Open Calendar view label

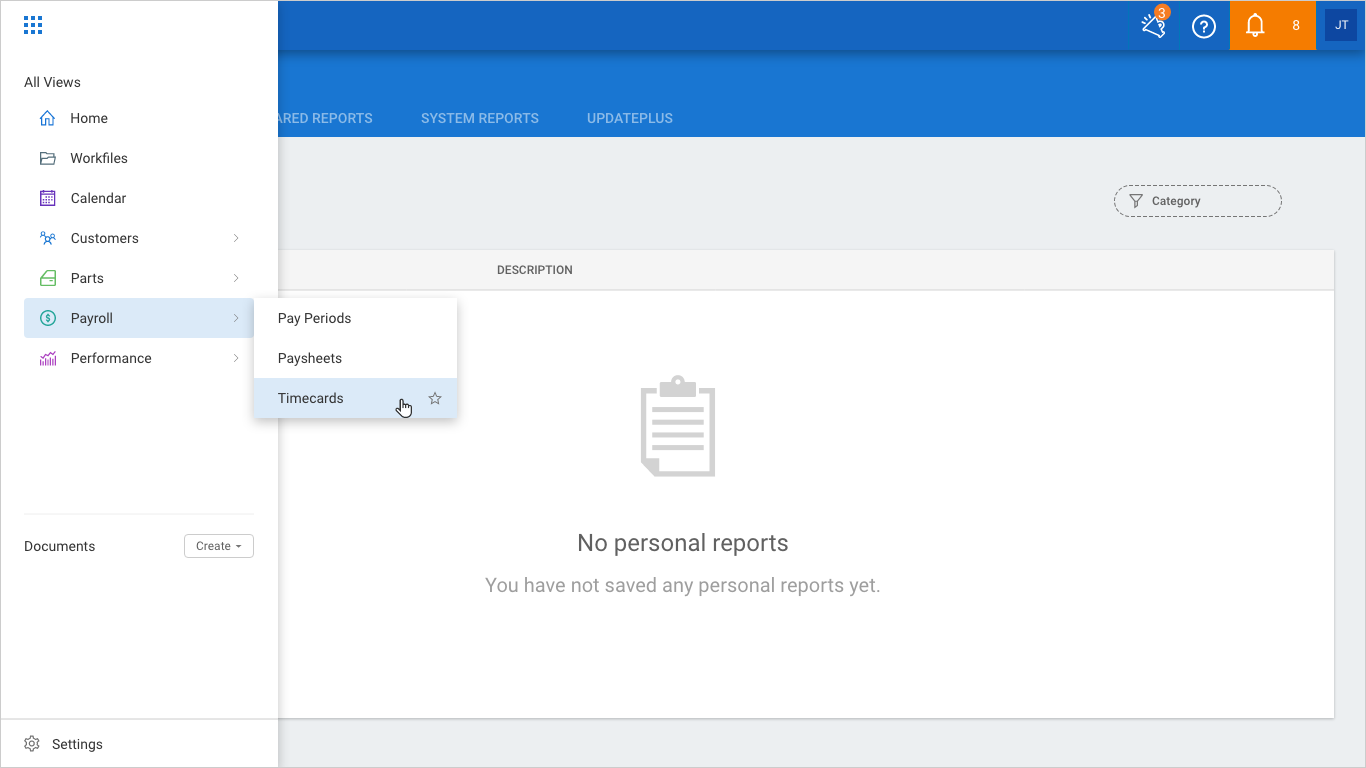[98, 198]
